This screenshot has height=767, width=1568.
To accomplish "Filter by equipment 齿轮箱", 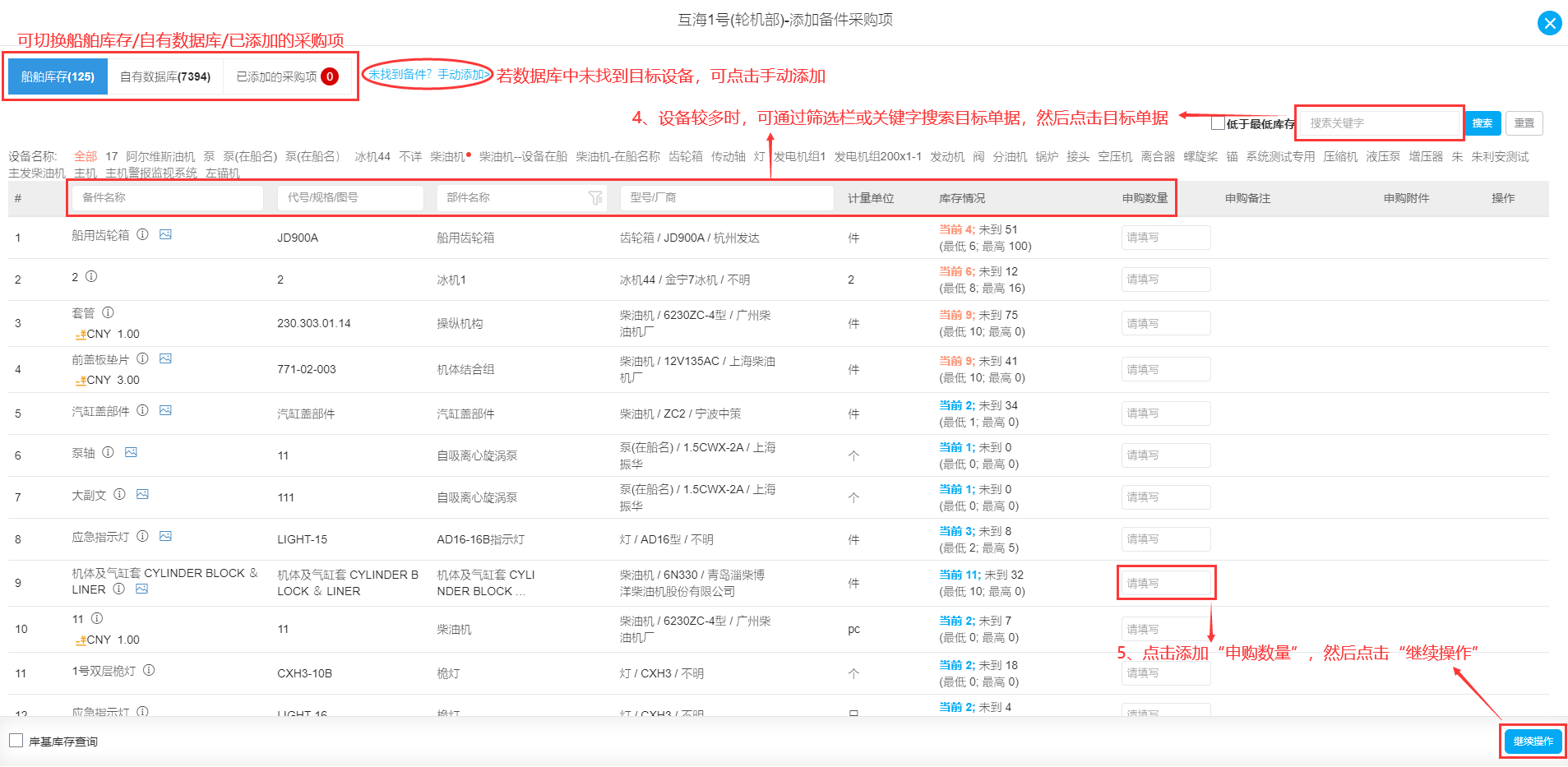I will coord(686,156).
